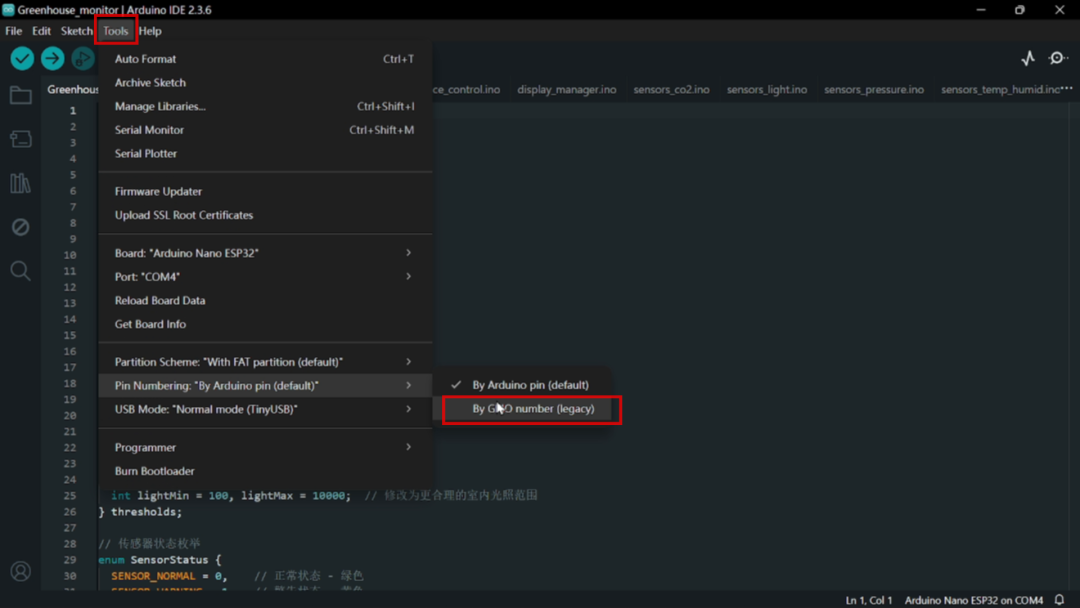Screen dimensions: 1080x608
Task: Open the File menu
Action: [14, 30]
